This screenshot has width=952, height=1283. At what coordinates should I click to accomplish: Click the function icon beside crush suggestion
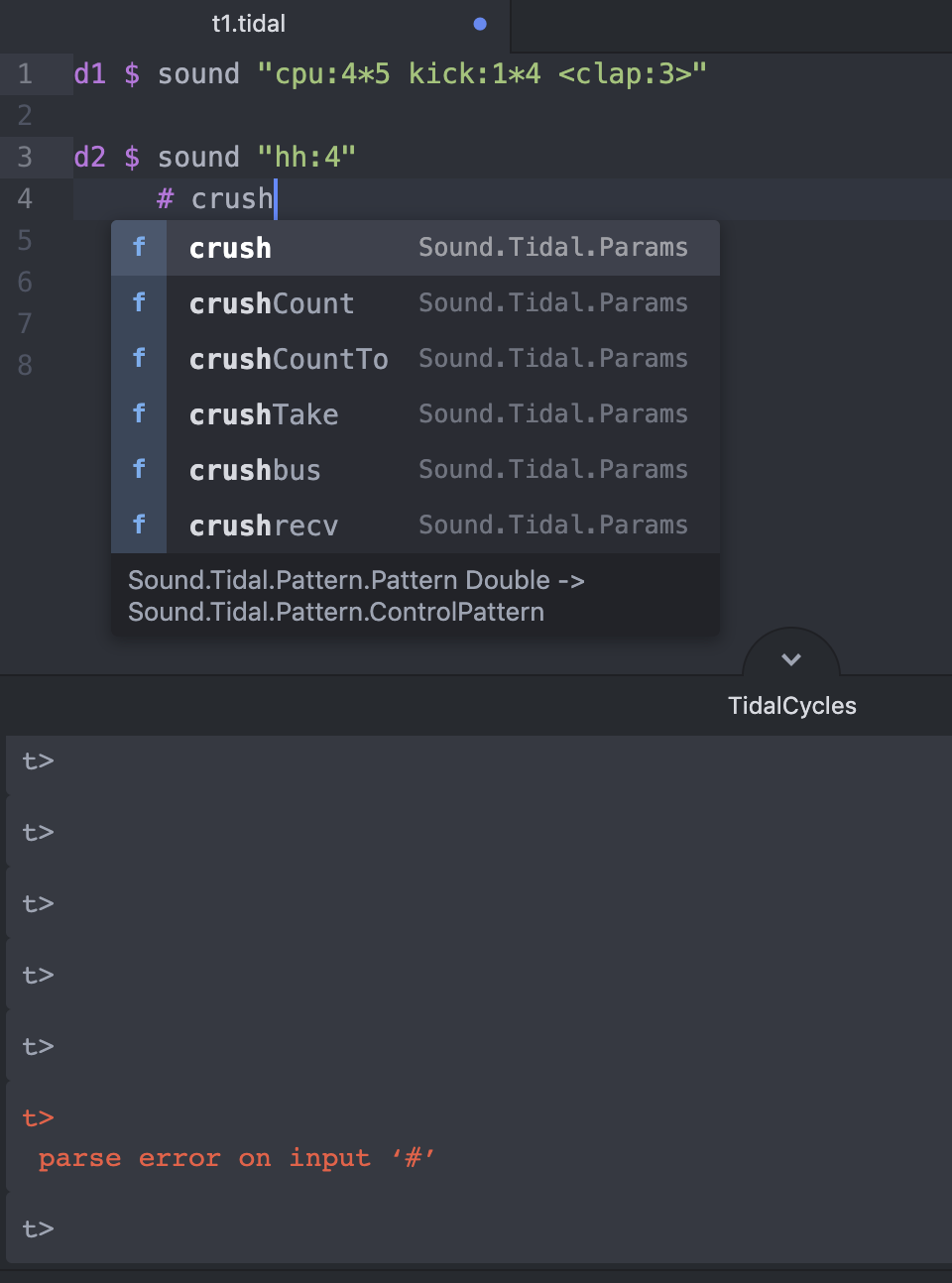(139, 248)
